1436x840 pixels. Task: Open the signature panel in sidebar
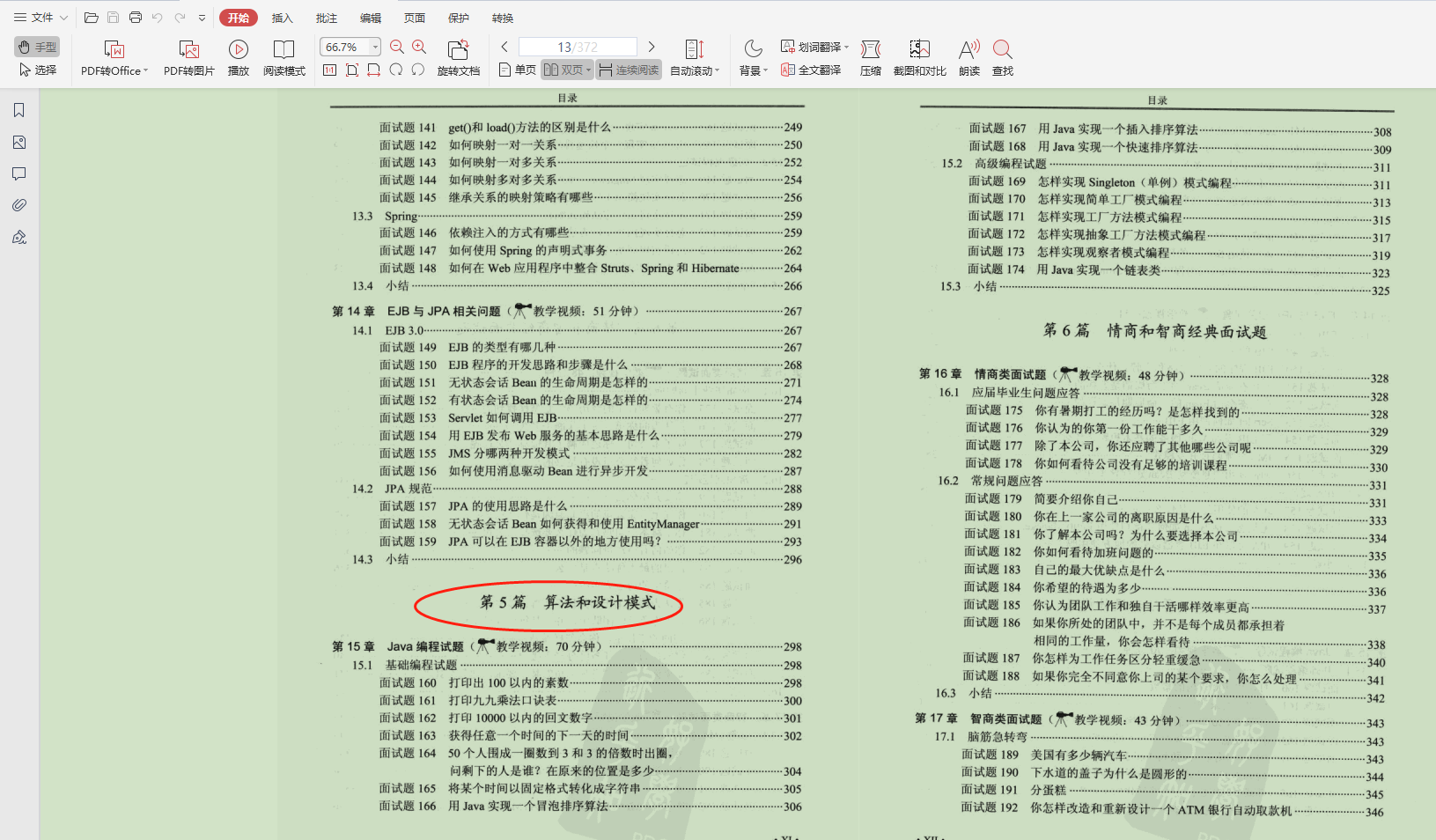19,237
